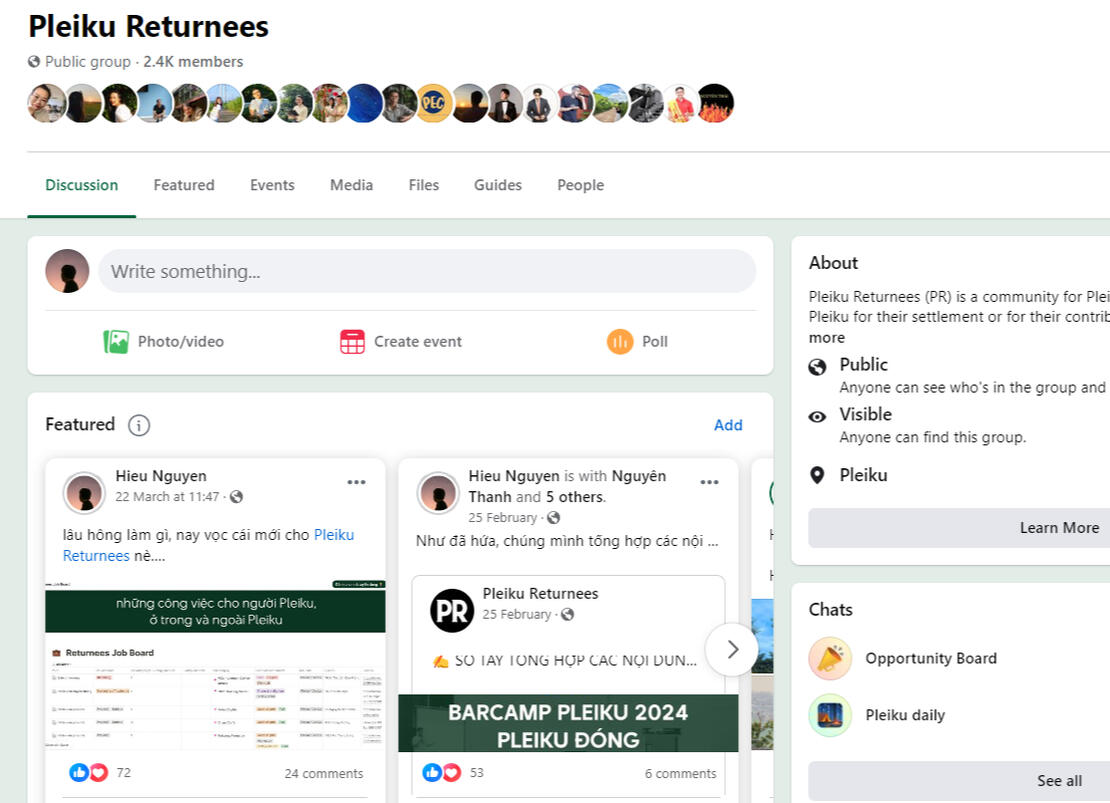Image resolution: width=1110 pixels, height=803 pixels.
Task: Click the Create event calendar icon
Action: pyautogui.click(x=352, y=342)
